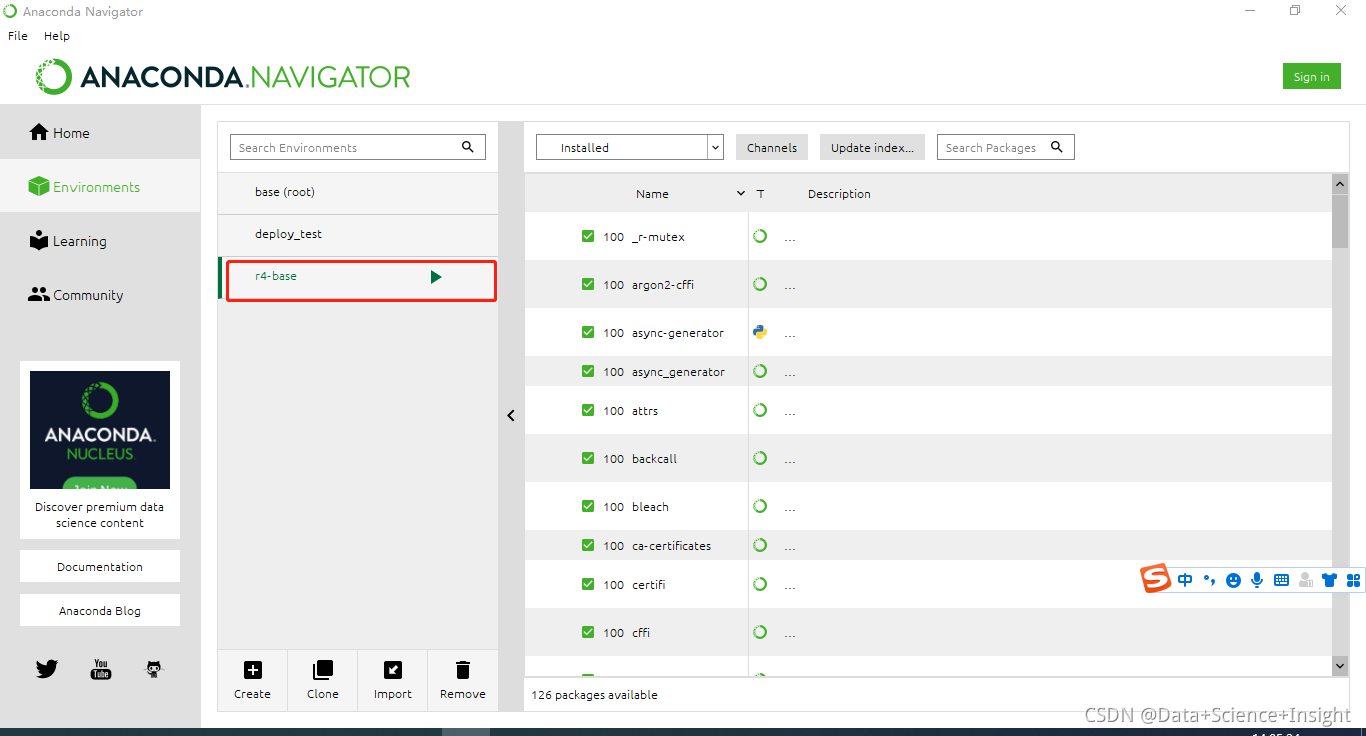Click the Python icon beside async-generator

click(759, 332)
